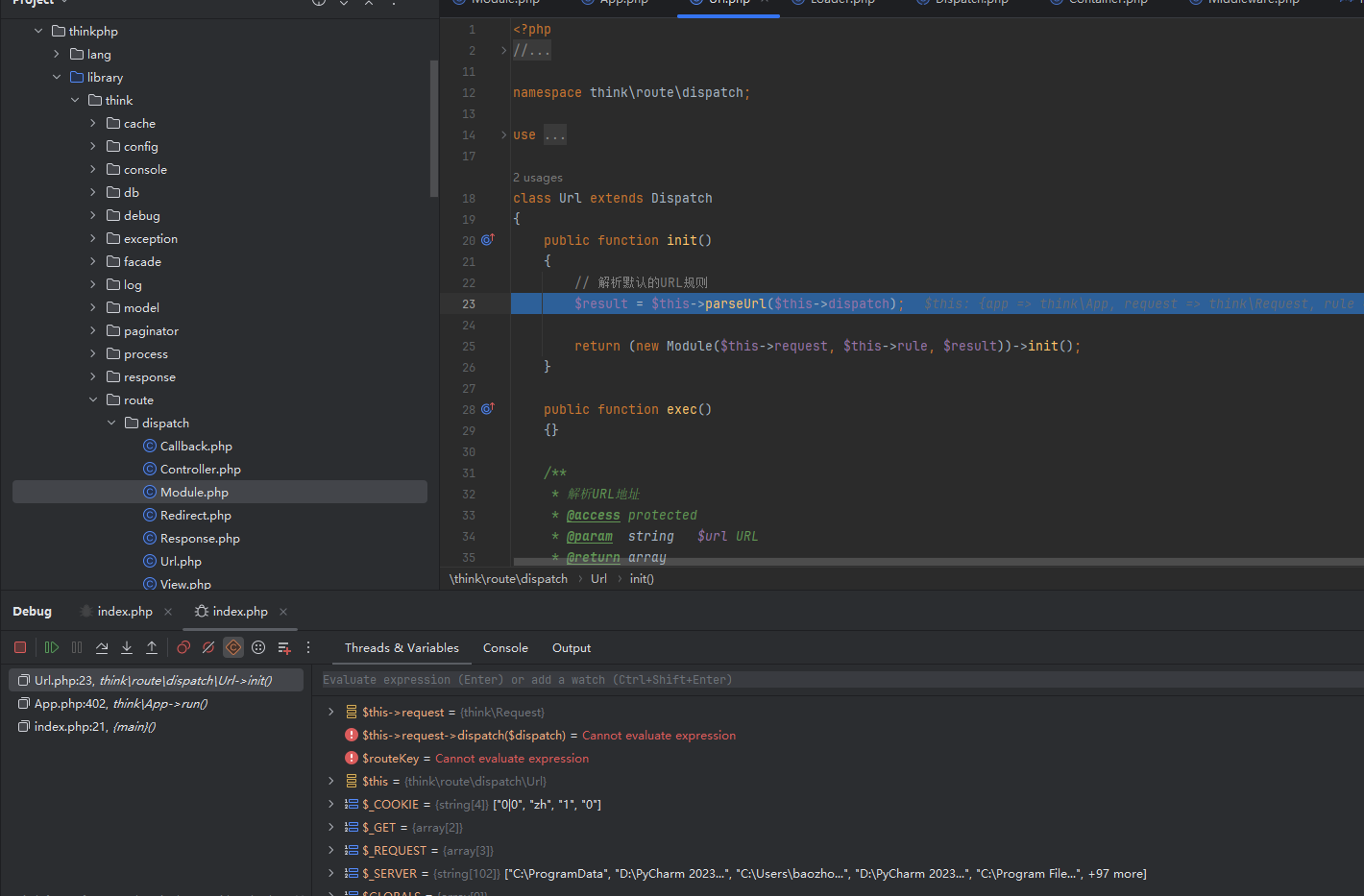Open Url.php in the project tree
Viewport: 1364px width, 896px height.
point(181,561)
